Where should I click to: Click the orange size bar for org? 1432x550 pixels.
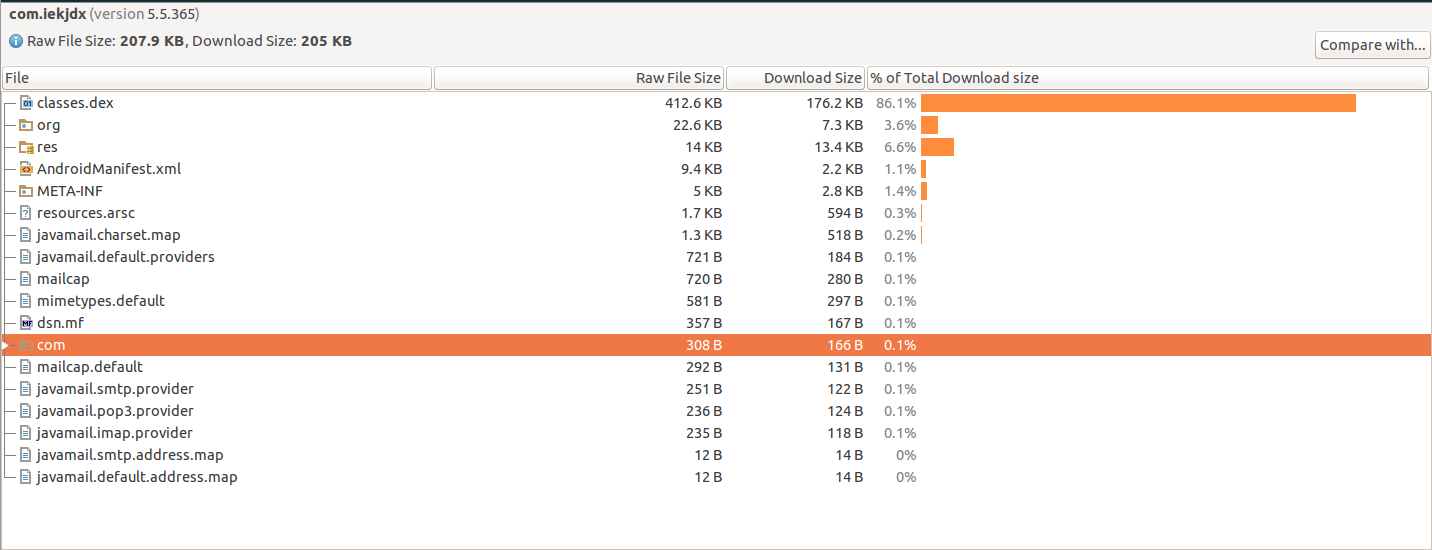click(x=929, y=125)
